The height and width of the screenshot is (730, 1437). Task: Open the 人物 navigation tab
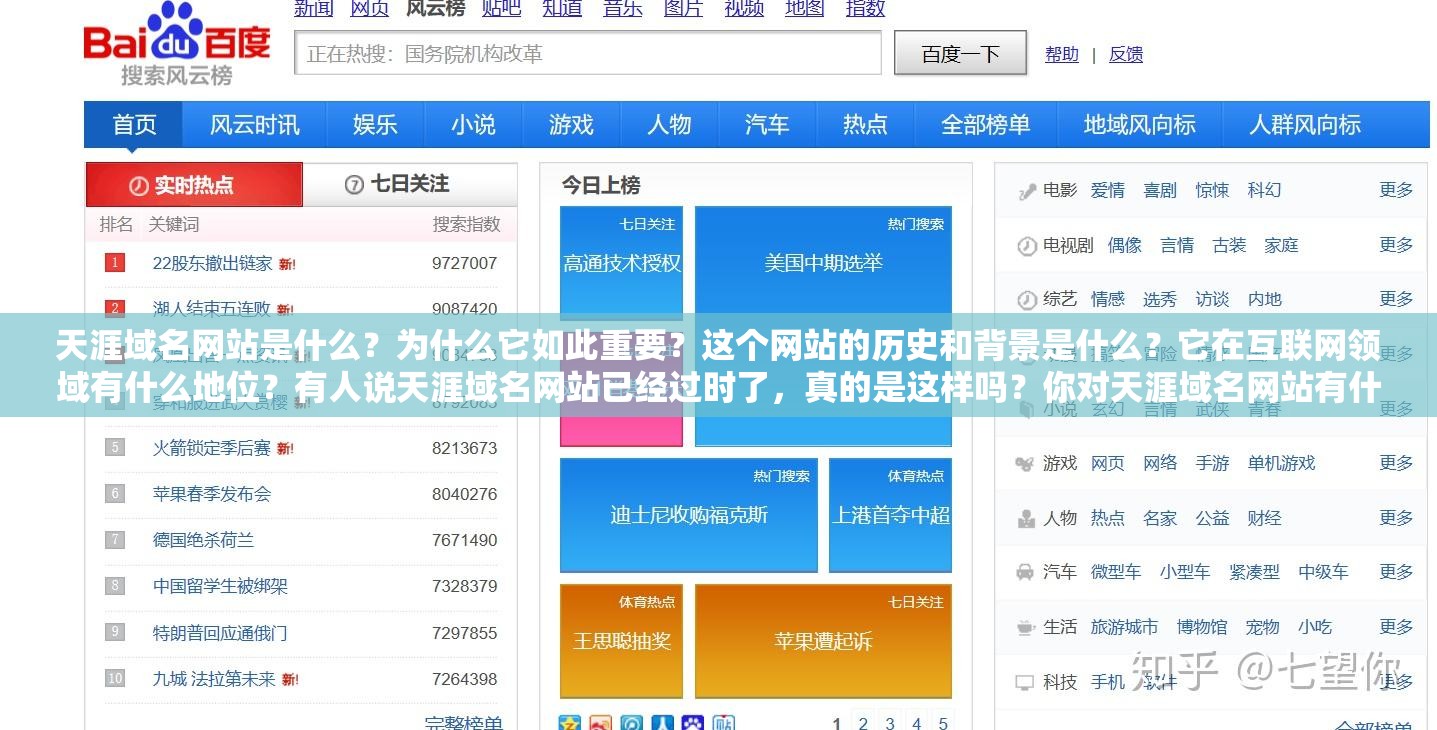[669, 124]
